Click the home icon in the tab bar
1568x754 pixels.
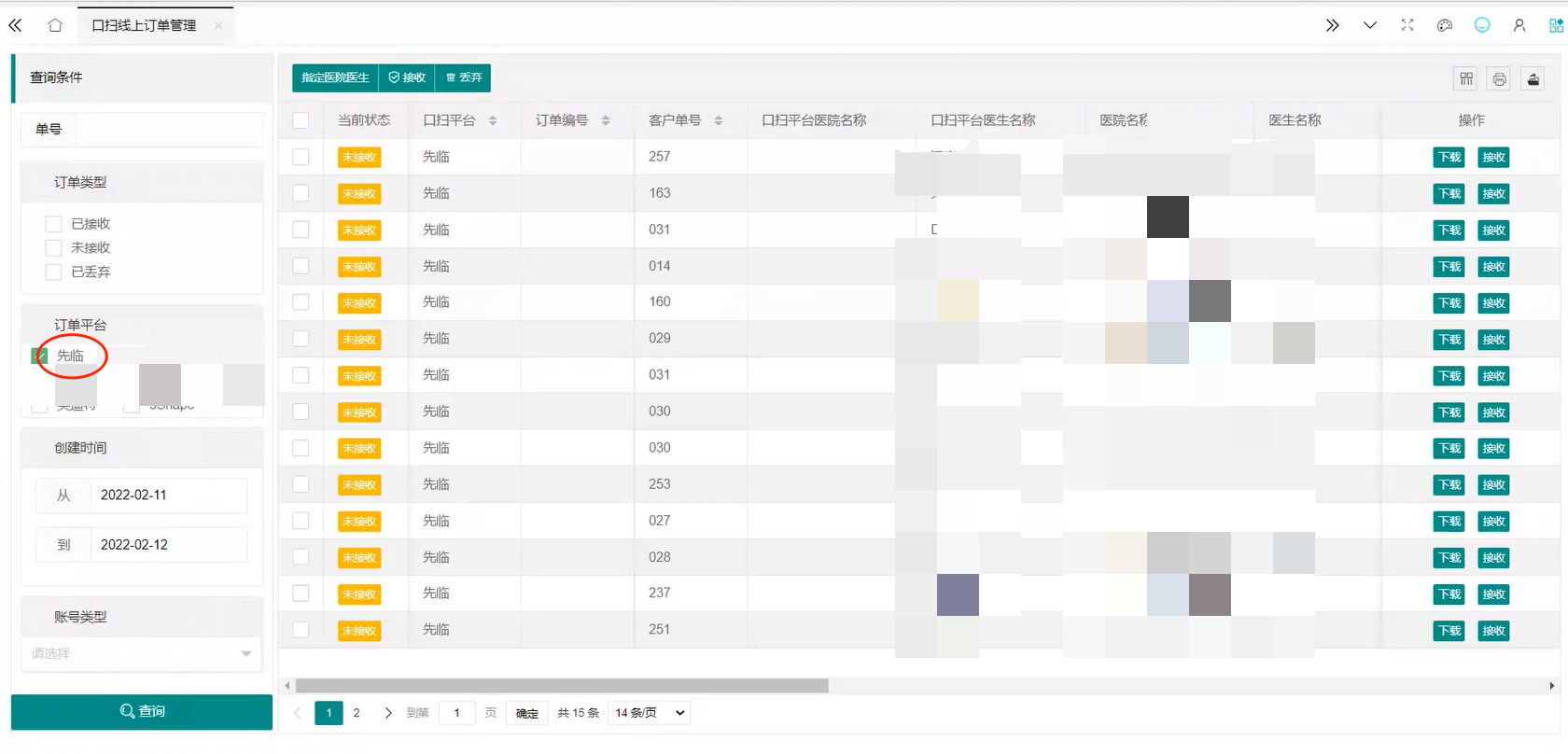pos(55,25)
